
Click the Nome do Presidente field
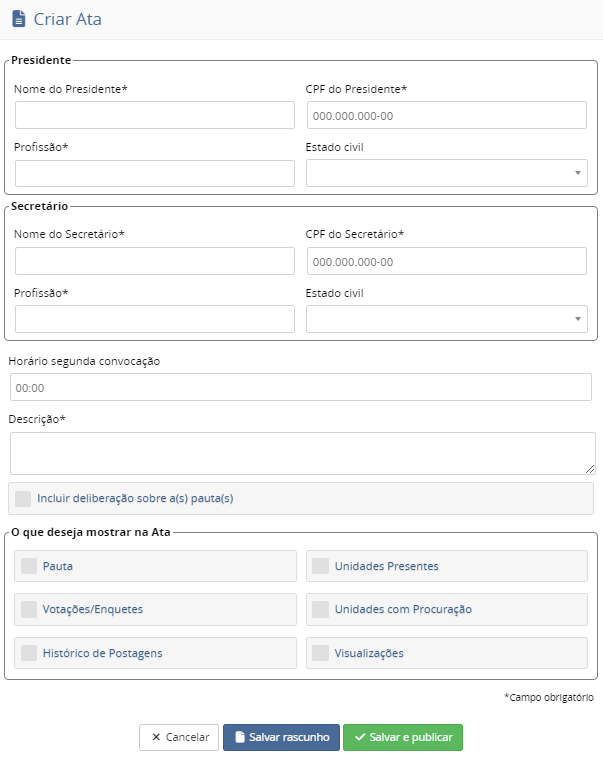tap(155, 115)
